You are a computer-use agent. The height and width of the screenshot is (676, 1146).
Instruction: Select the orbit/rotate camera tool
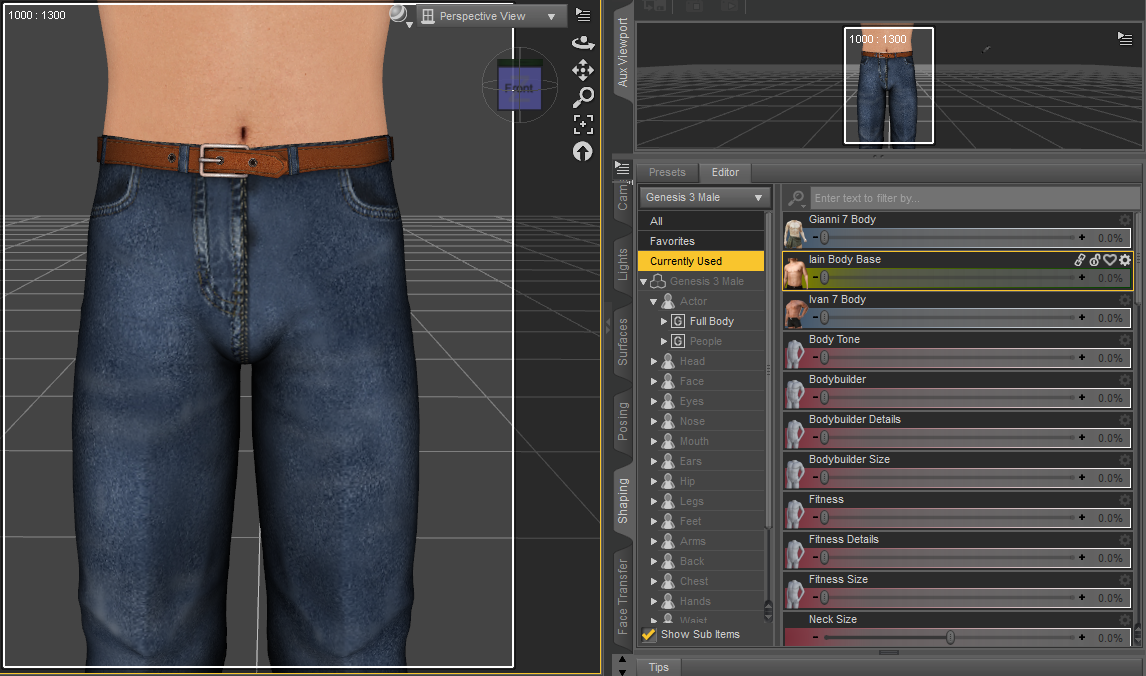pyautogui.click(x=583, y=43)
